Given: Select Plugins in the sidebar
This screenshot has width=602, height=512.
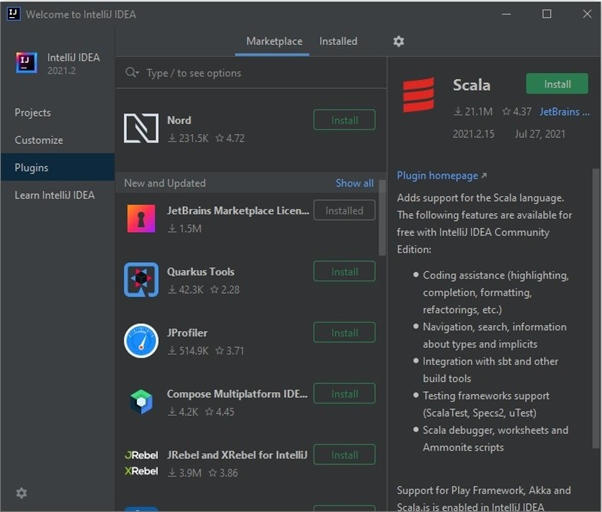Looking at the screenshot, I should coord(58,167).
